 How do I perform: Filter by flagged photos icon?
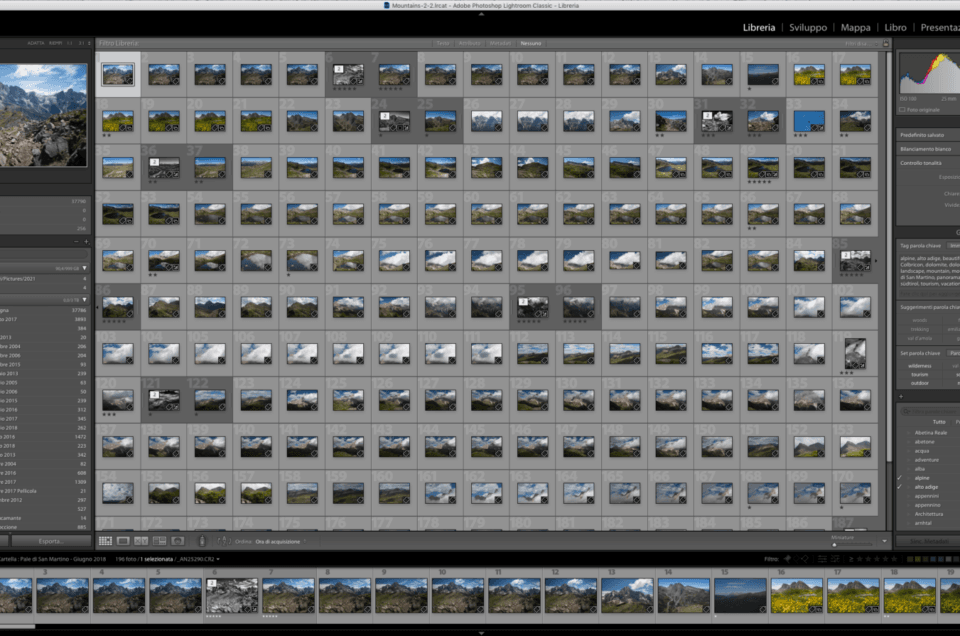[x=788, y=559]
